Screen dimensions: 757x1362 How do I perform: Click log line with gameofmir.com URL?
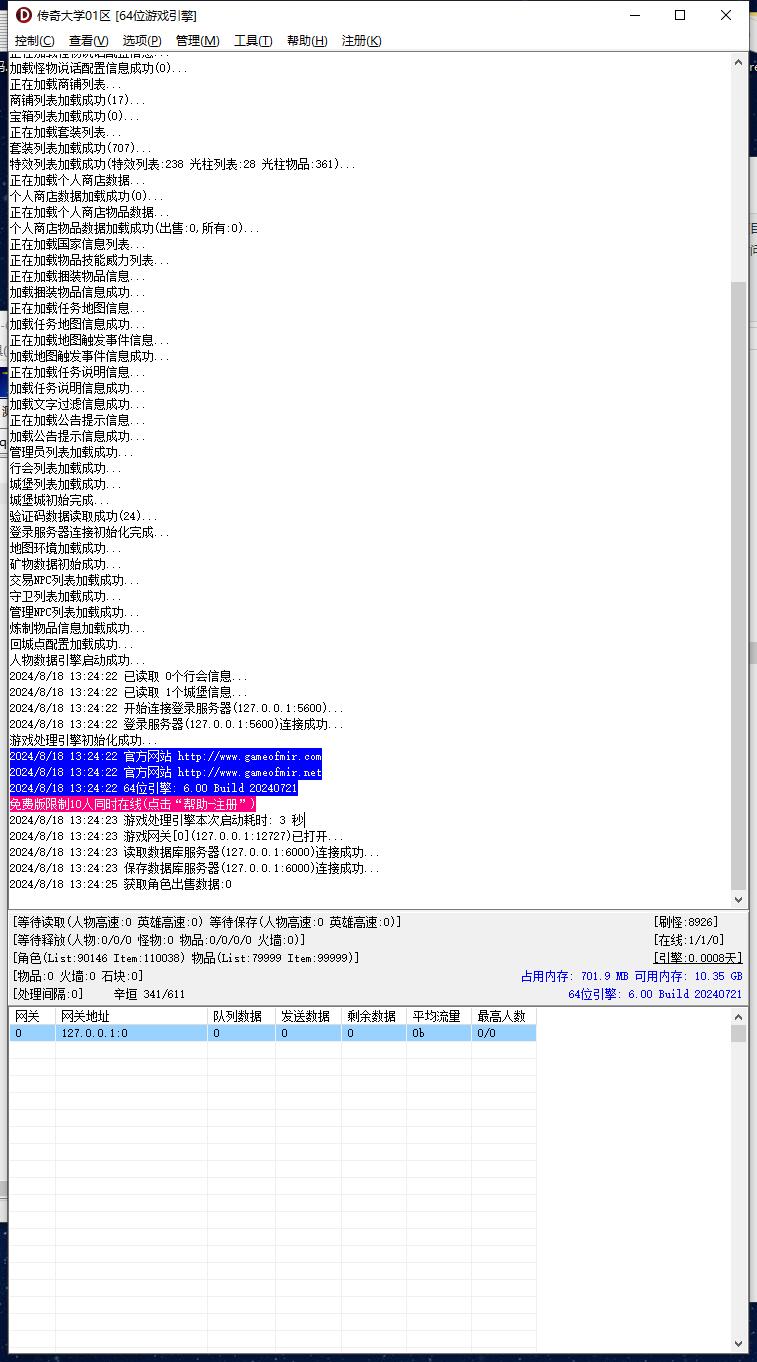click(x=165, y=756)
